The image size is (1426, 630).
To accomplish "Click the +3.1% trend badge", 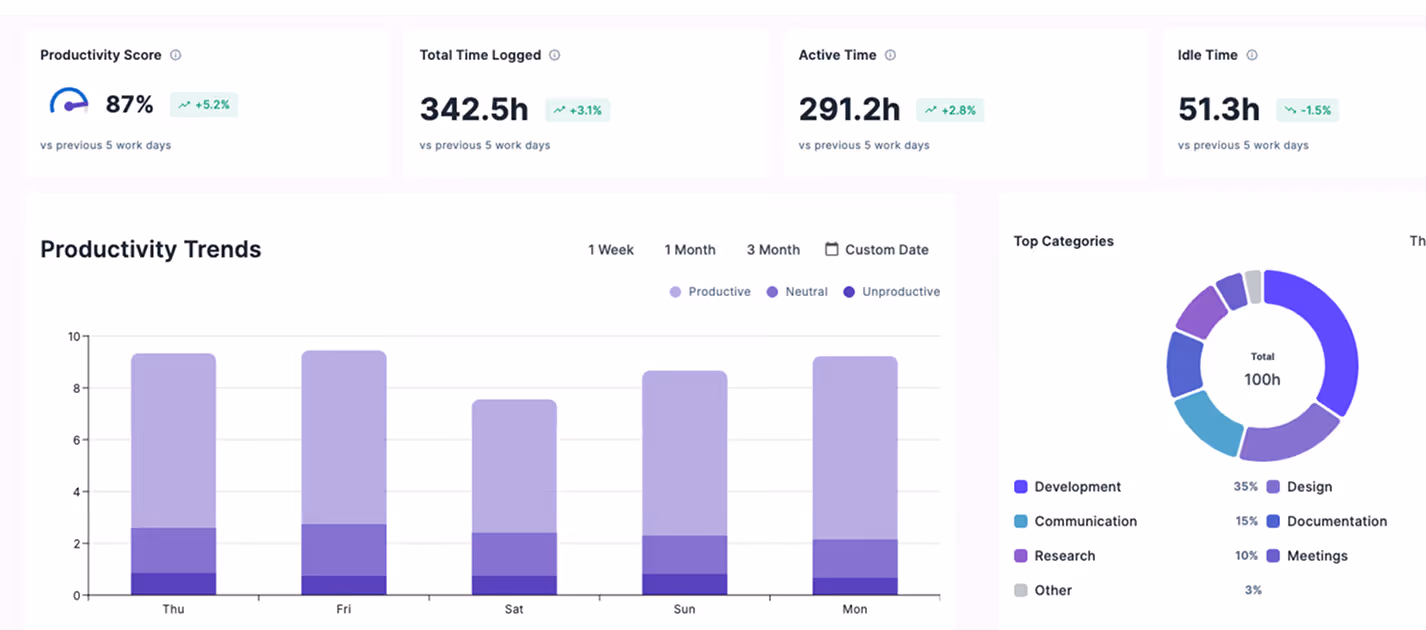I will pos(577,110).
